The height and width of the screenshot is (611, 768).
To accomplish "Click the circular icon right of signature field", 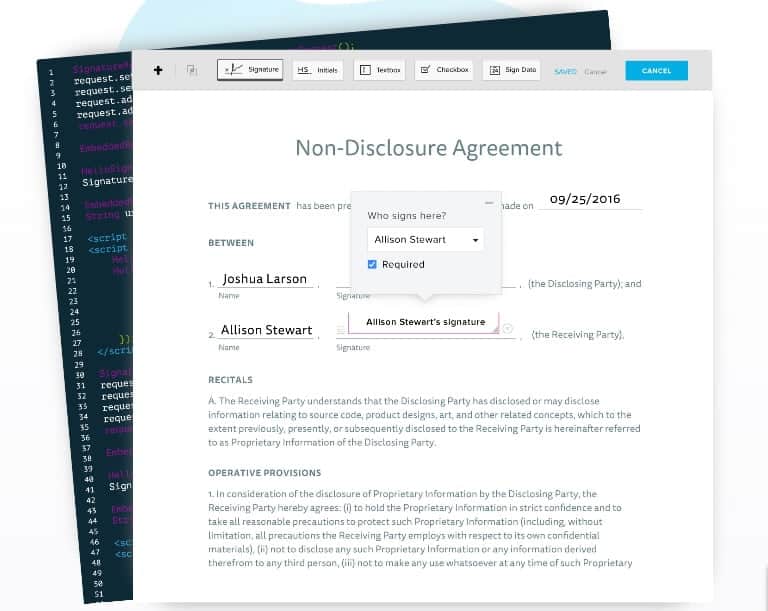I will pos(507,328).
